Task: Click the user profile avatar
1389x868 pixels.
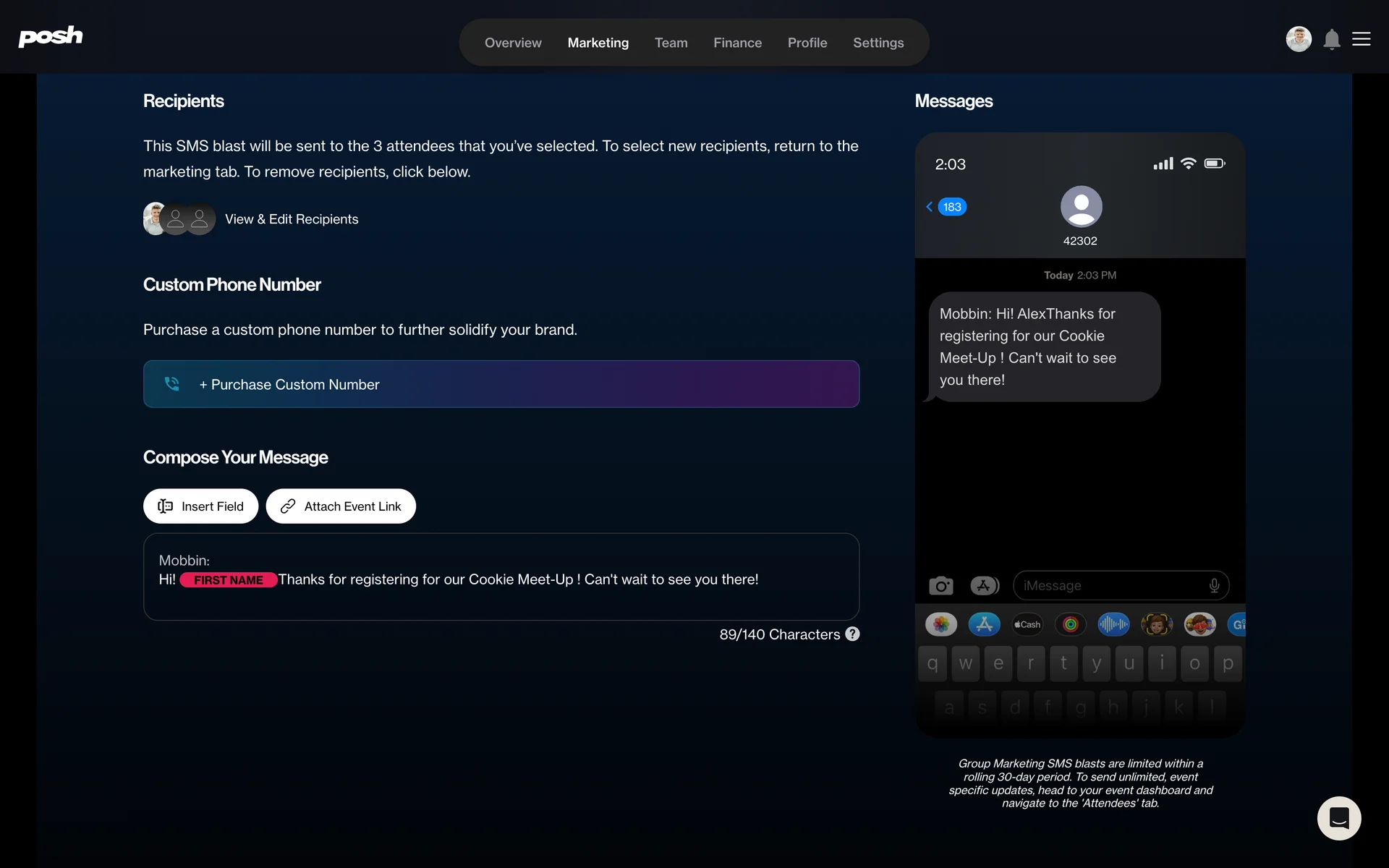Action: tap(1299, 39)
